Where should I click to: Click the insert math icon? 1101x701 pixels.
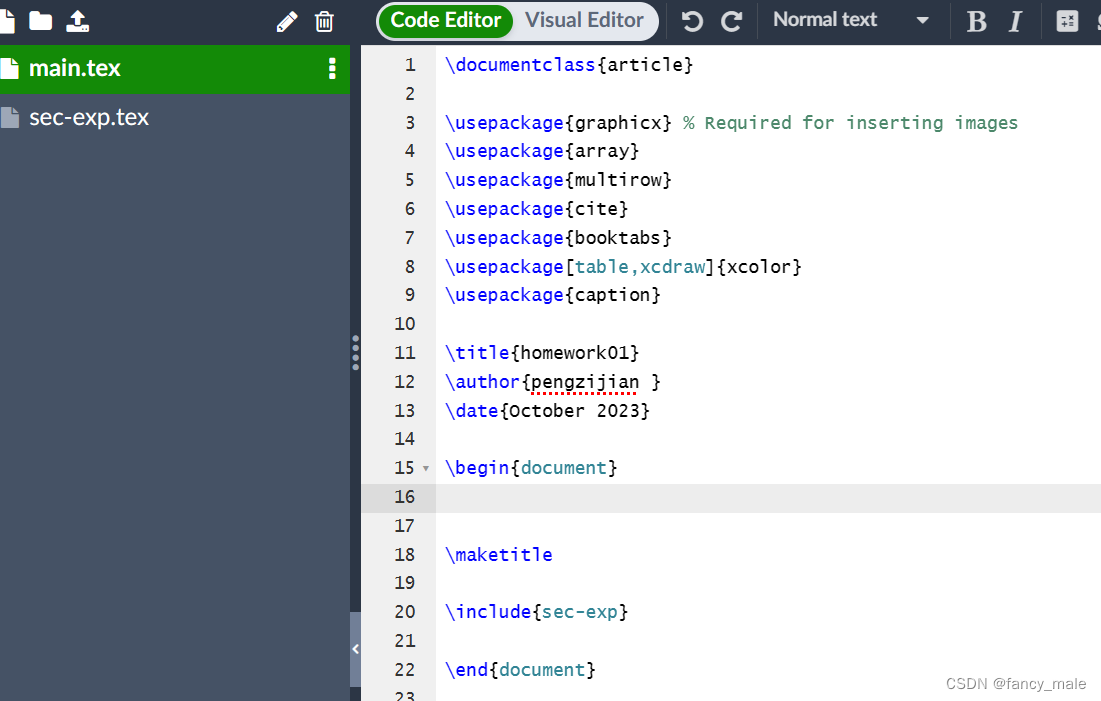click(1067, 22)
